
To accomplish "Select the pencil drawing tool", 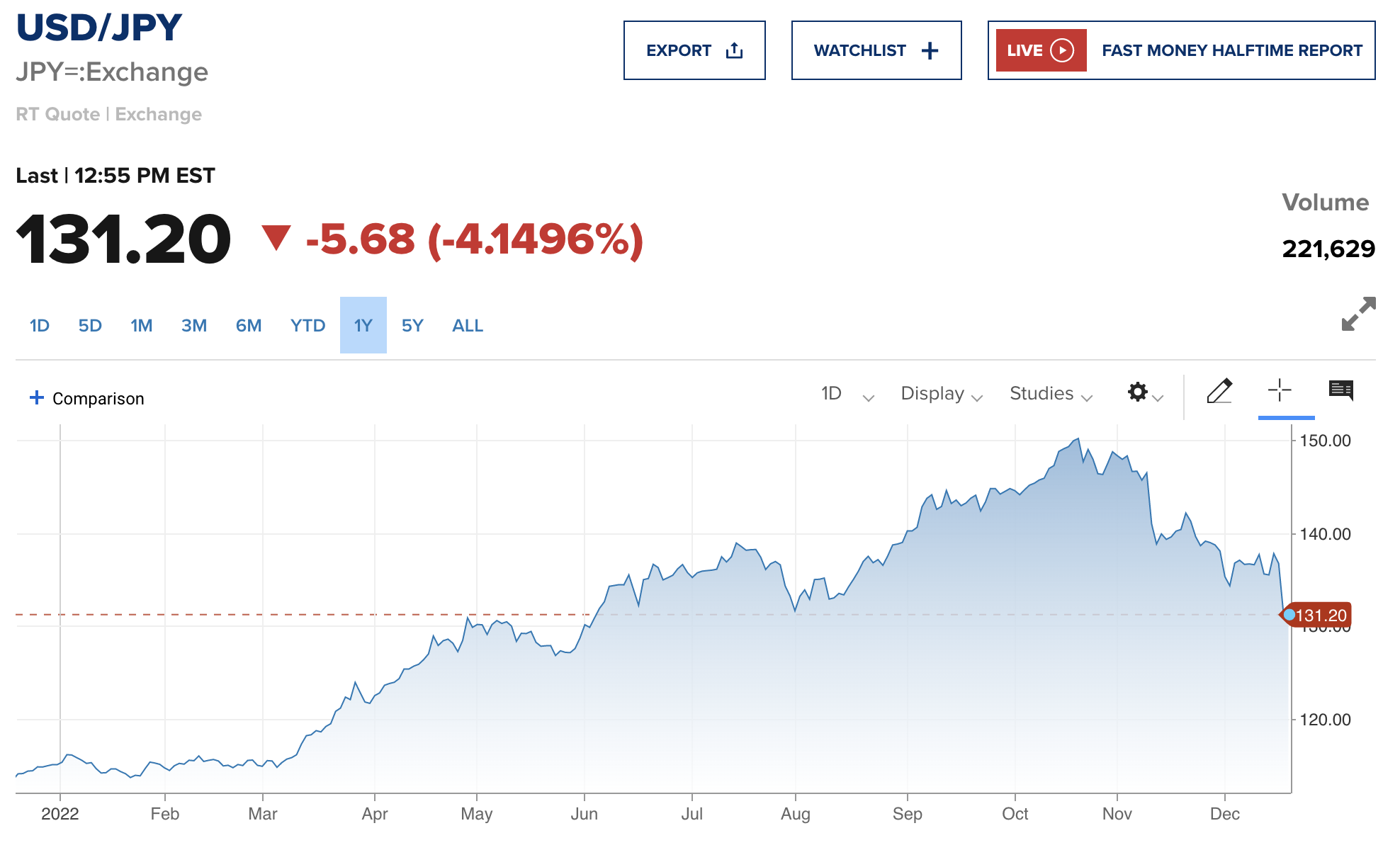I will pos(1219,391).
